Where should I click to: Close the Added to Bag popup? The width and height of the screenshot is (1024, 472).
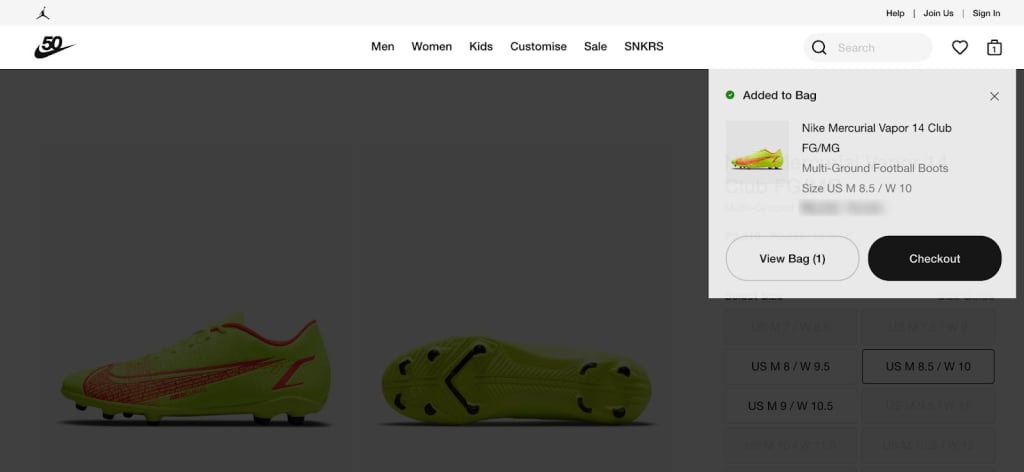click(994, 96)
